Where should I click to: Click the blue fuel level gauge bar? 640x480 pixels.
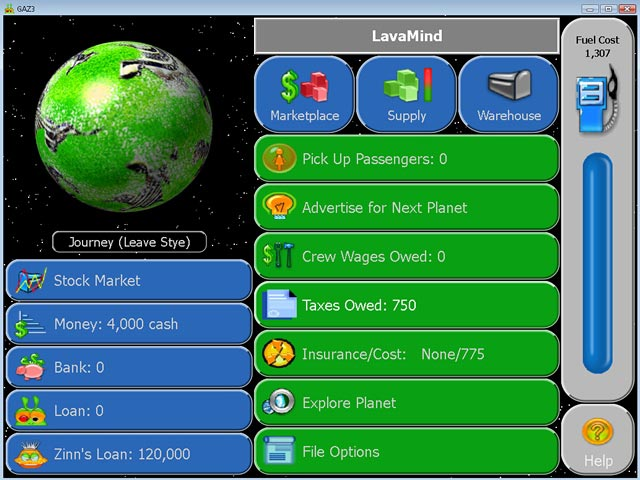[x=597, y=263]
